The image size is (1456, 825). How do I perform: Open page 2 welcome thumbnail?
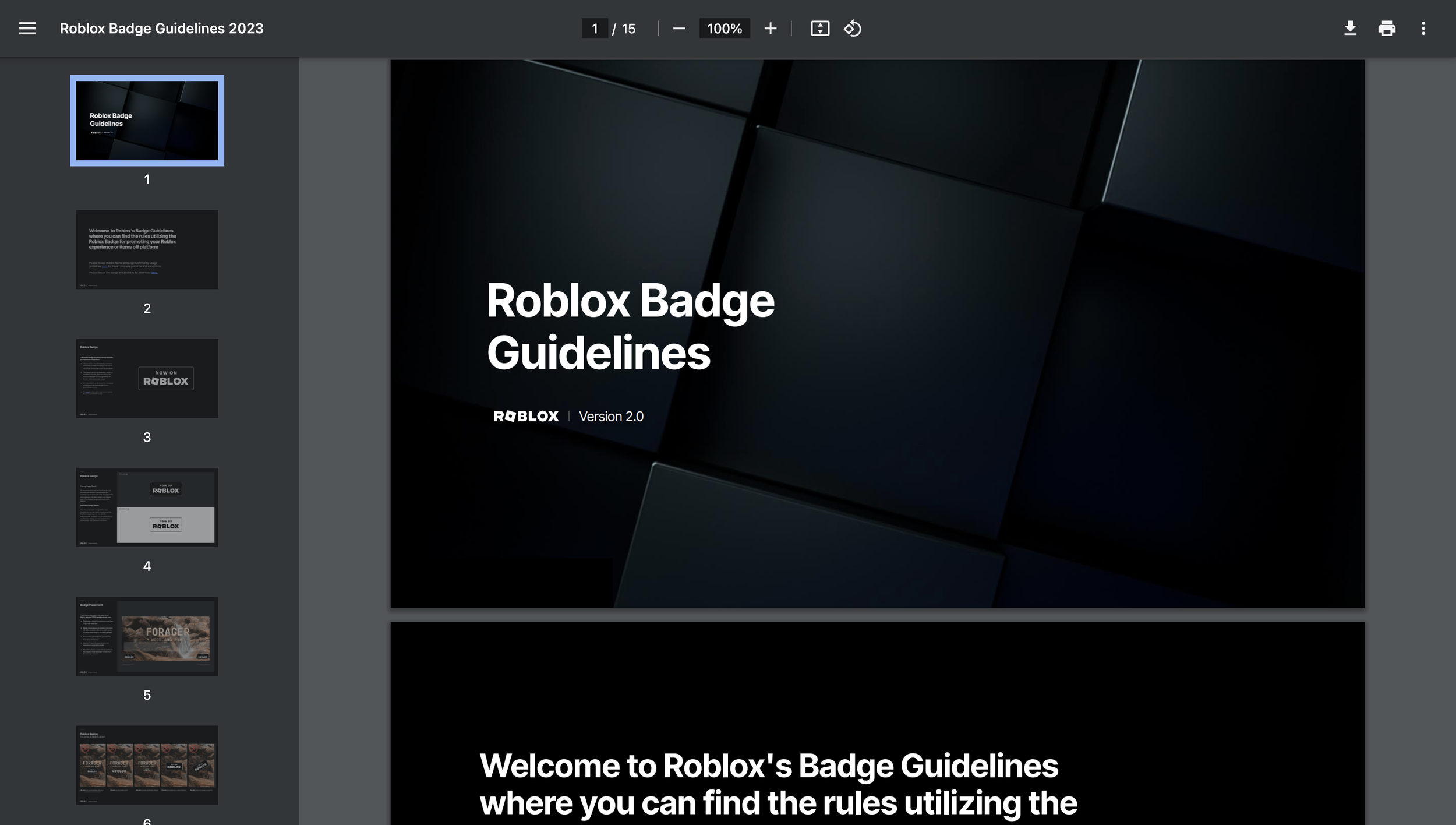(x=147, y=249)
